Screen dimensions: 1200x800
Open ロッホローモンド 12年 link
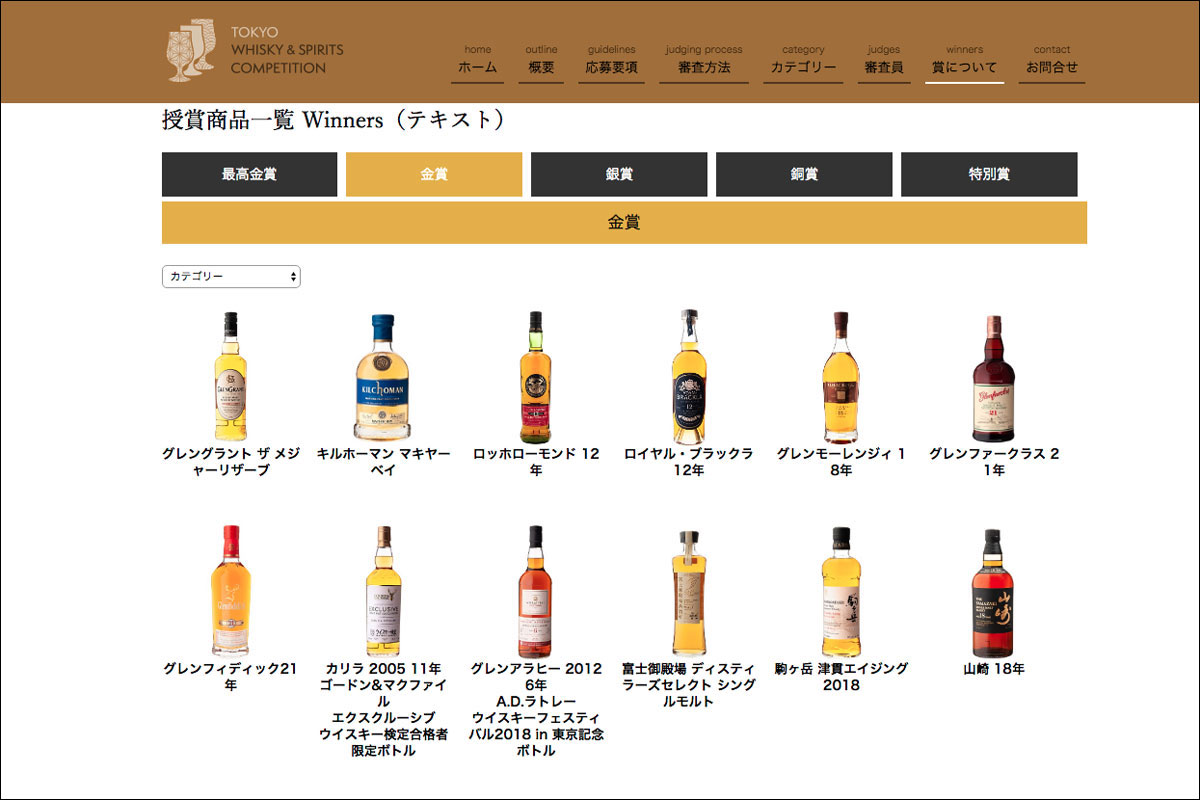tap(537, 462)
